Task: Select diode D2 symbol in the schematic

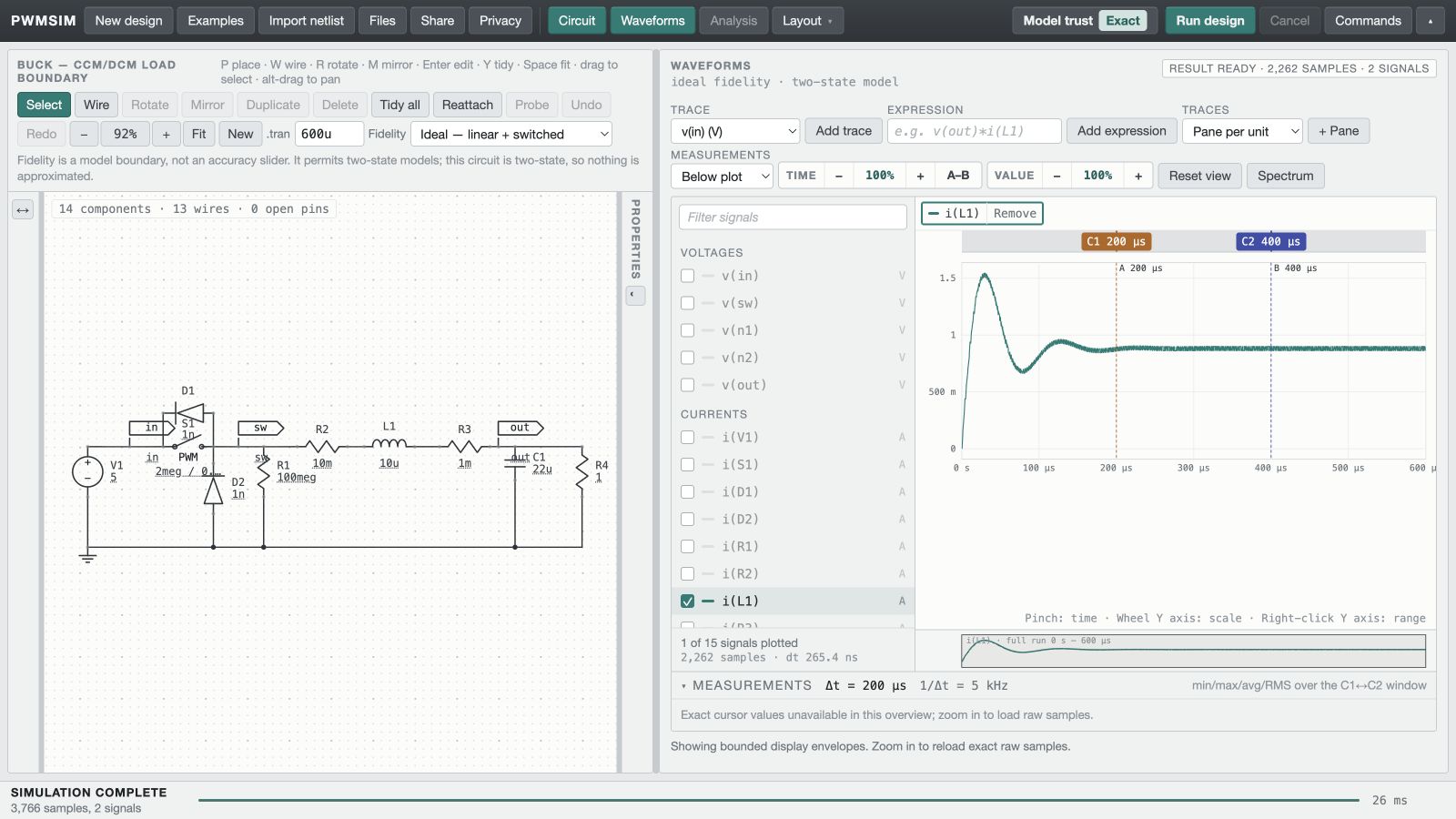Action: [x=213, y=491]
